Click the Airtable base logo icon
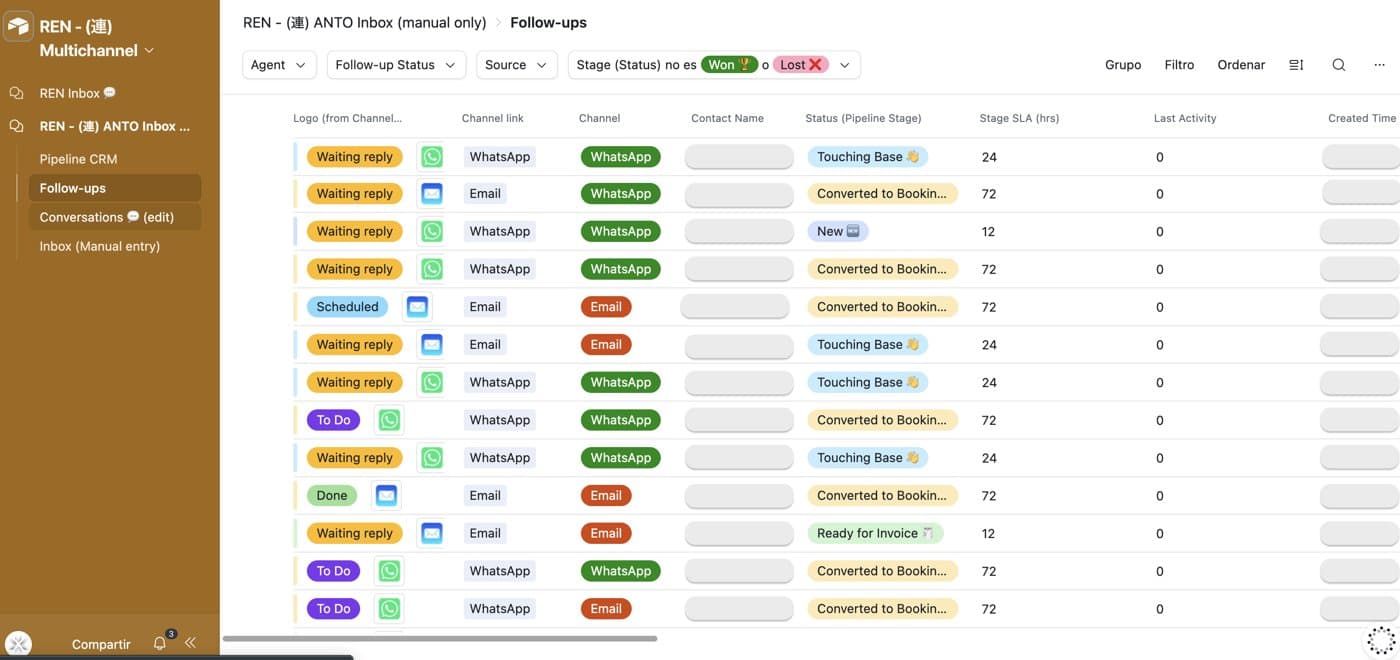This screenshot has height=660, width=1400. tap(18, 26)
